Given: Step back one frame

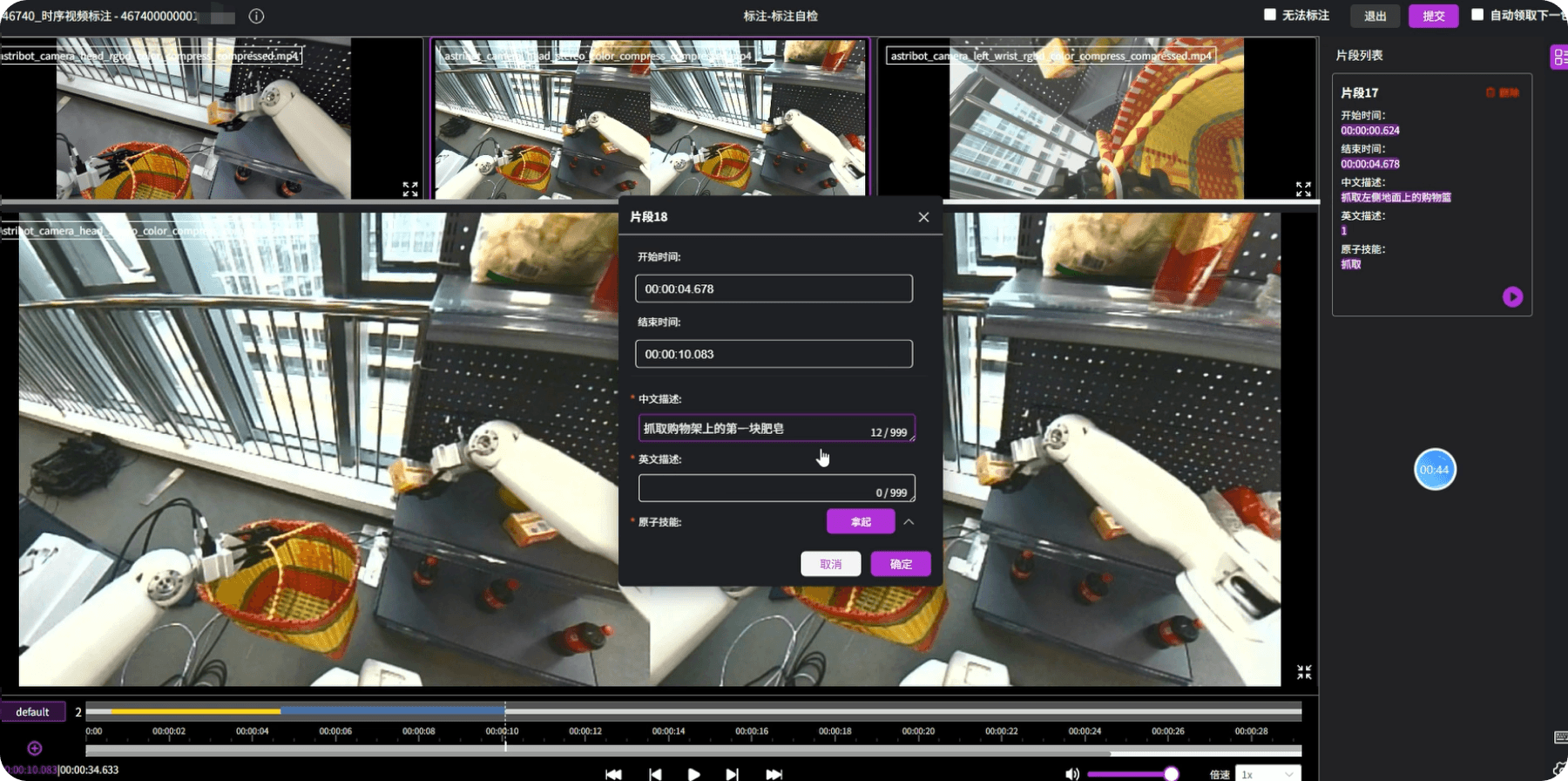Looking at the screenshot, I should 655,774.
